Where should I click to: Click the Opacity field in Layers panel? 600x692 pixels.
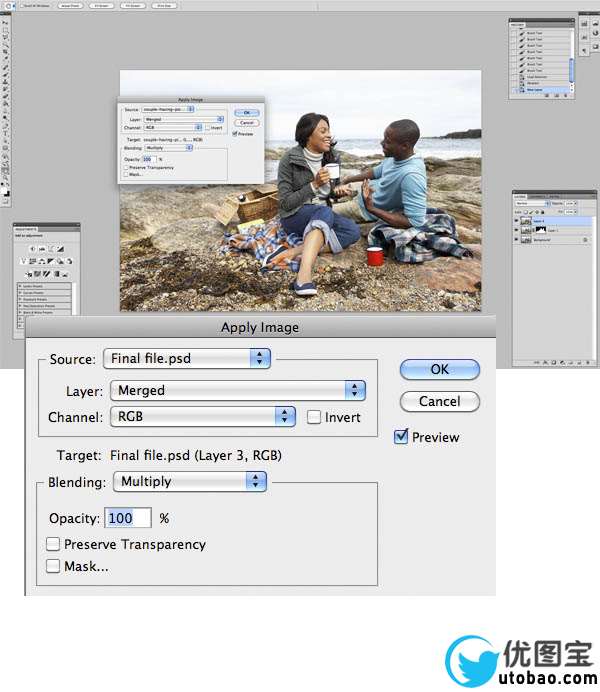click(x=570, y=203)
